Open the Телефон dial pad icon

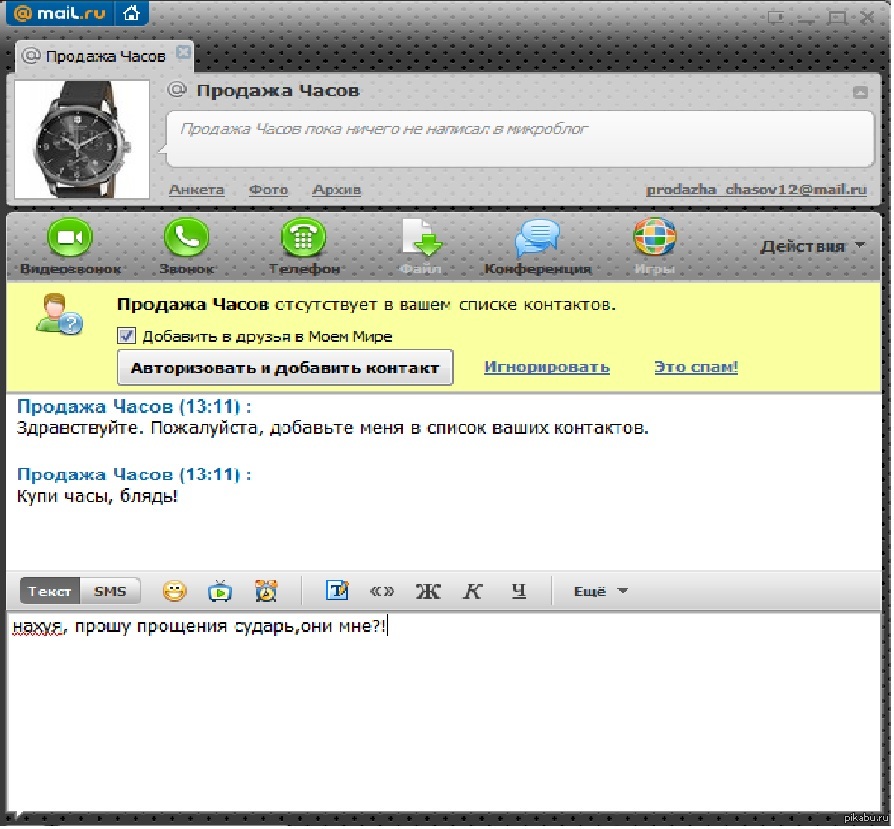304,239
